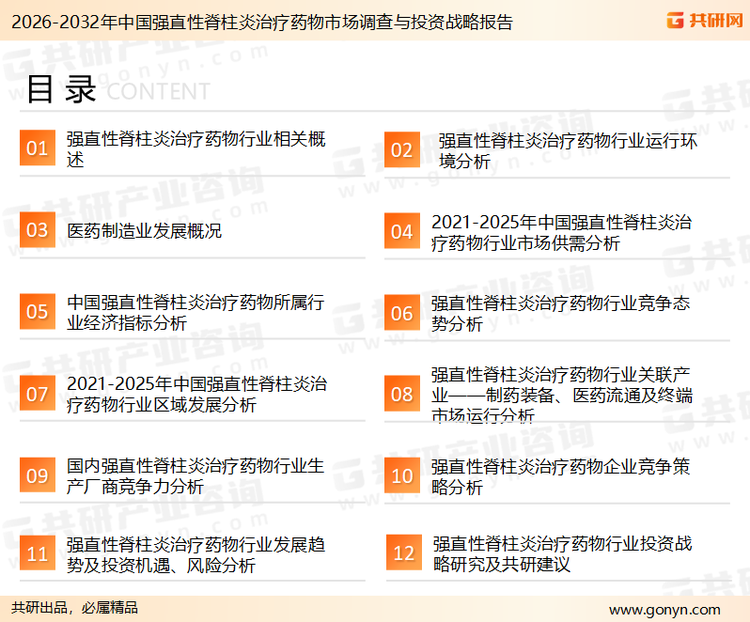The height and width of the screenshot is (622, 750).
Task: Click the 06 number icon
Action: click(x=401, y=313)
